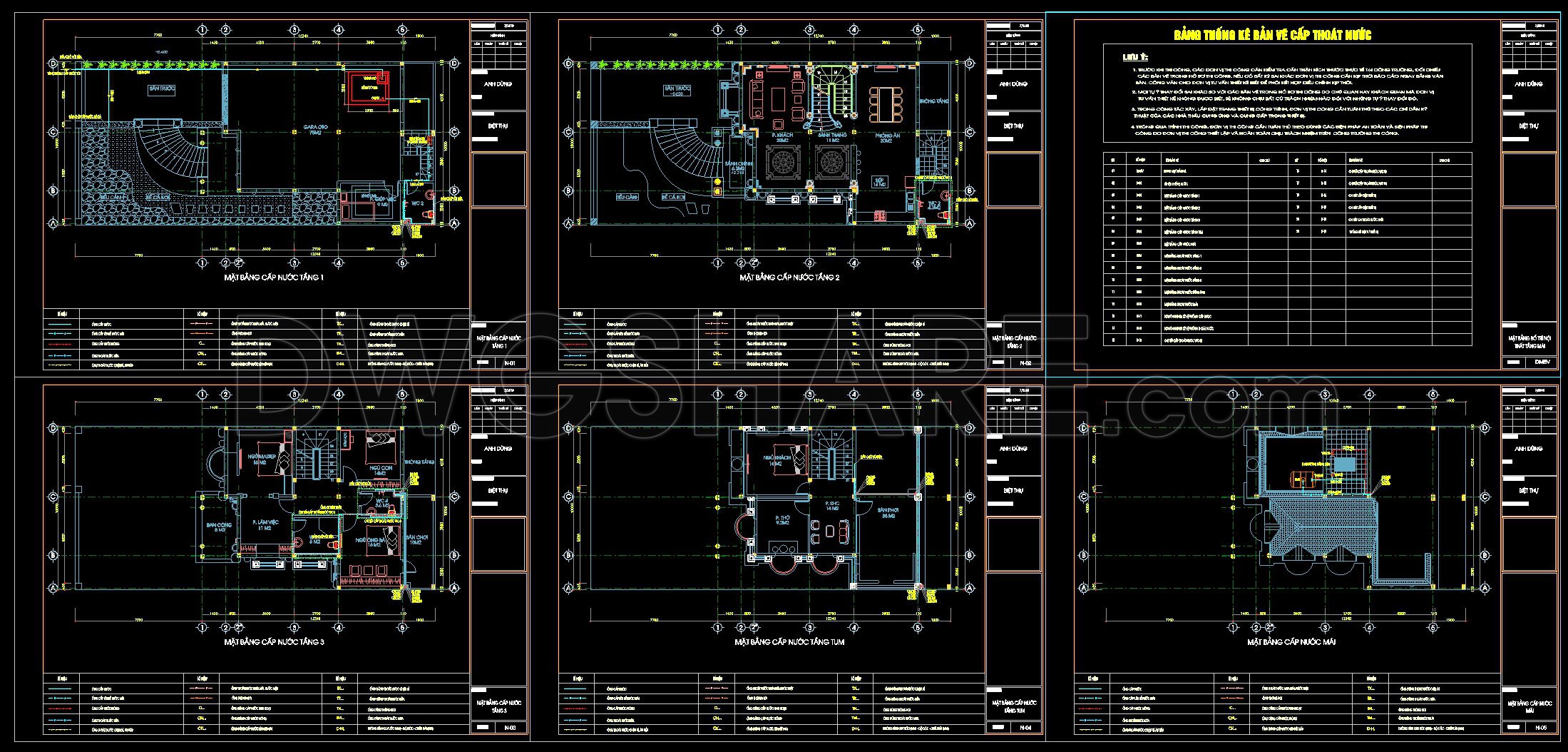This screenshot has height=752, width=1568.
Task: Click the 'BẾP' kitchen label
Action: tap(881, 180)
